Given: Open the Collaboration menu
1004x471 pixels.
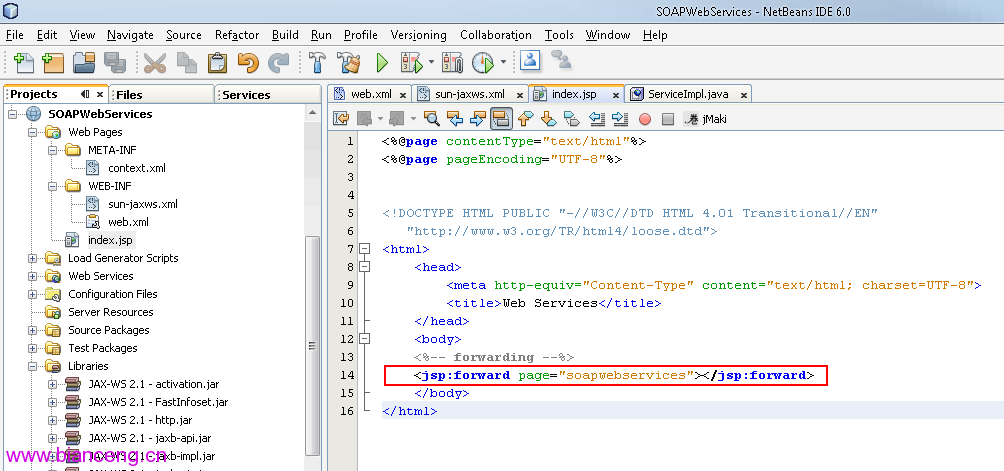Looking at the screenshot, I should 496,35.
